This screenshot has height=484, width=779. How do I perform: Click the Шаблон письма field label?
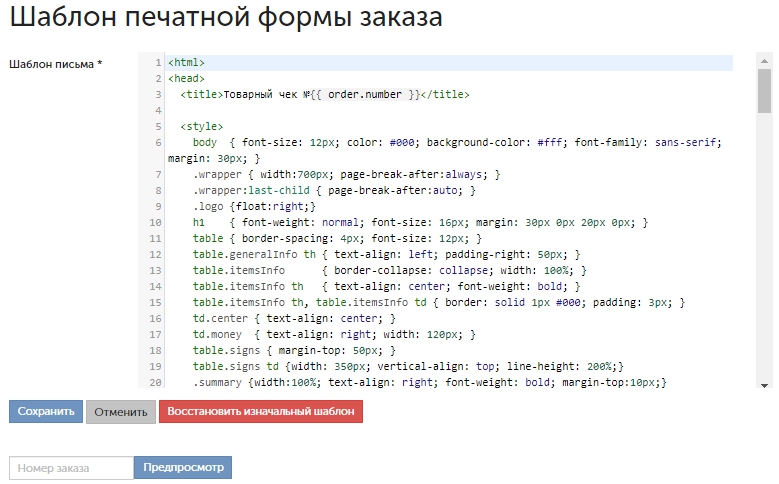56,65
